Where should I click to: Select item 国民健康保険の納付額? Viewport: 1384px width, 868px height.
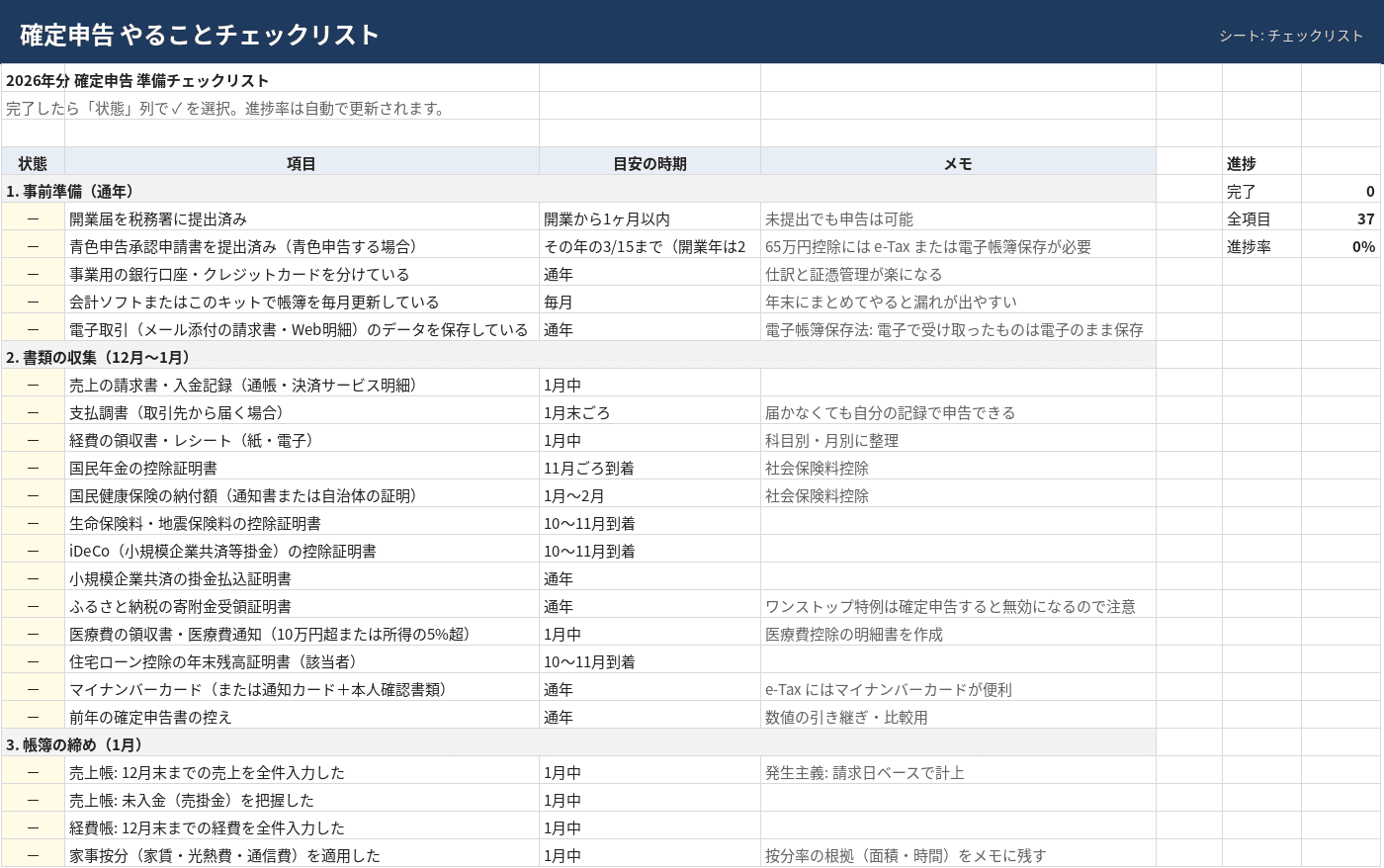point(302,495)
